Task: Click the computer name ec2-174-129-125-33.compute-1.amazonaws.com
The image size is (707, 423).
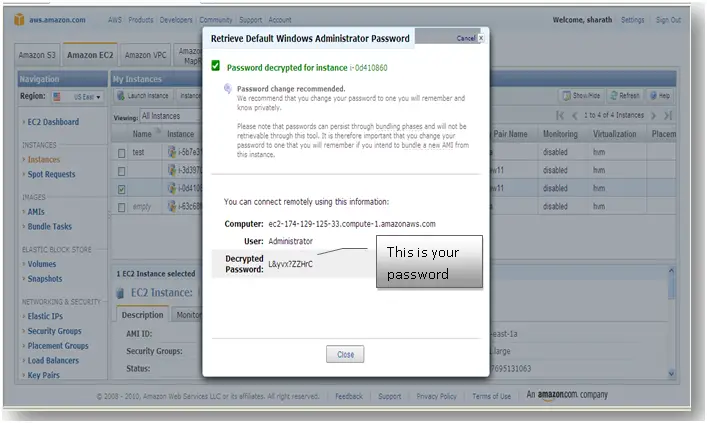Action: click(x=352, y=224)
